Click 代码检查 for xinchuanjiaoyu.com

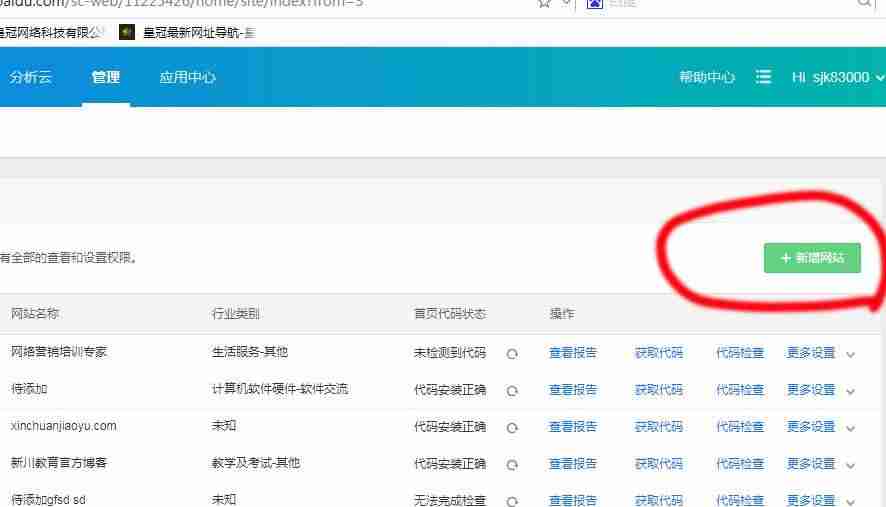[x=740, y=427]
